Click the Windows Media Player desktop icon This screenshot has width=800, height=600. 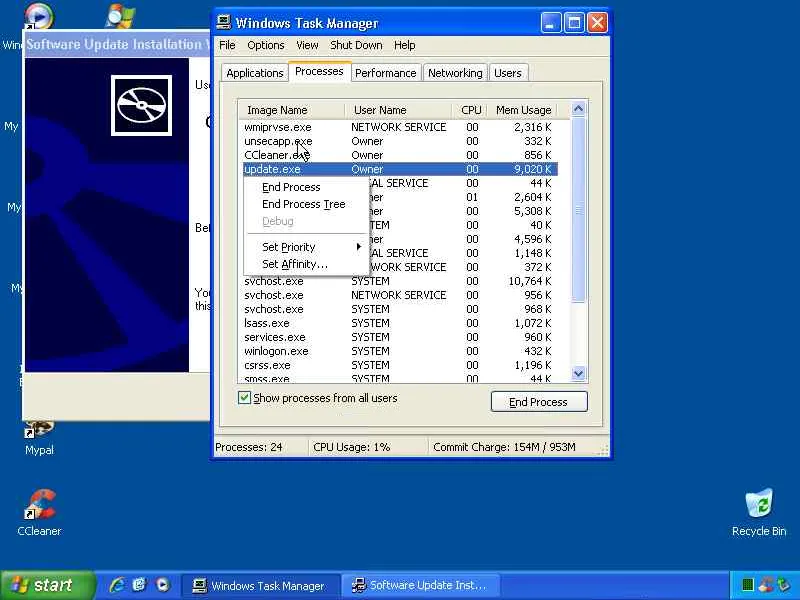click(x=38, y=18)
